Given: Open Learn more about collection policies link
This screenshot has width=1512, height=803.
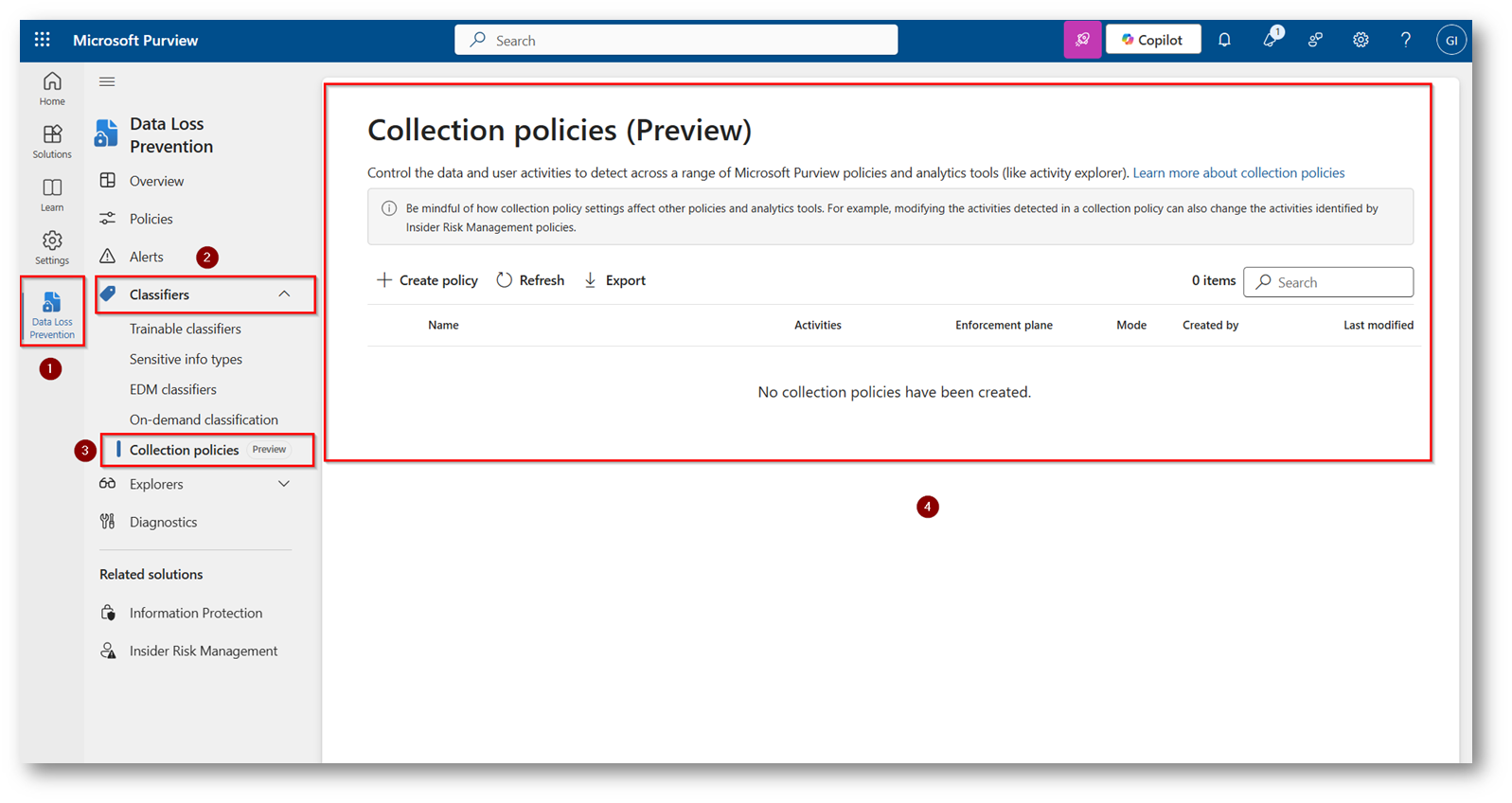Looking at the screenshot, I should tap(1238, 173).
